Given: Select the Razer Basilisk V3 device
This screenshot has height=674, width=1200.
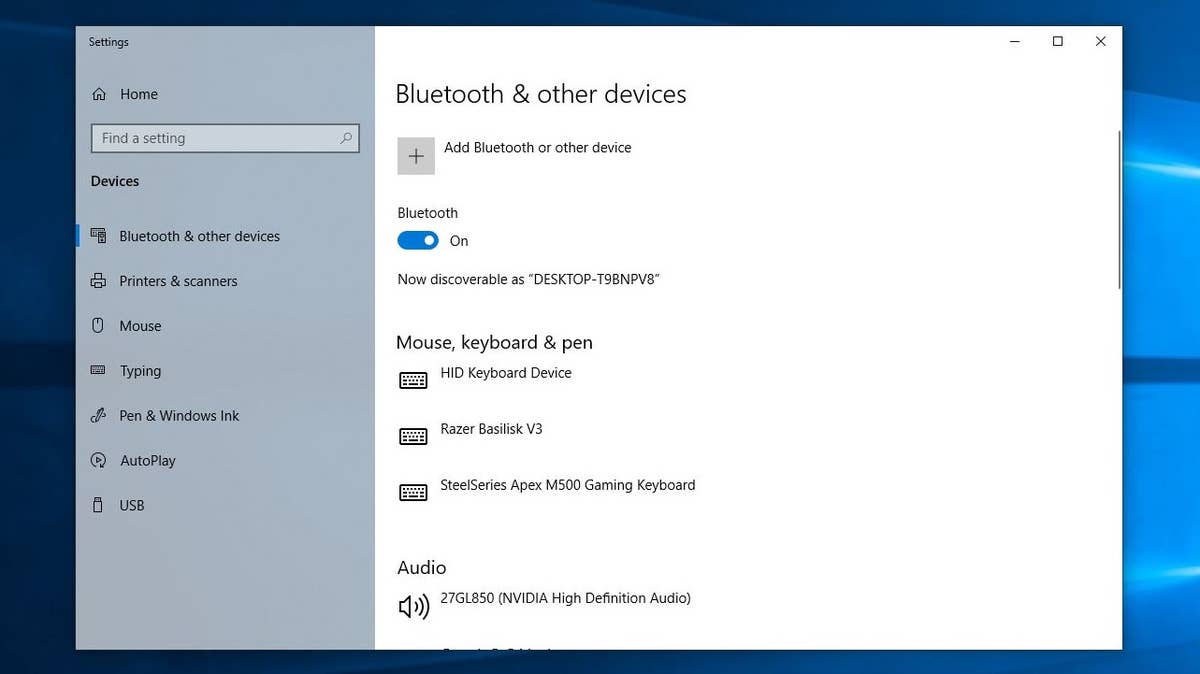Looking at the screenshot, I should click(x=491, y=429).
